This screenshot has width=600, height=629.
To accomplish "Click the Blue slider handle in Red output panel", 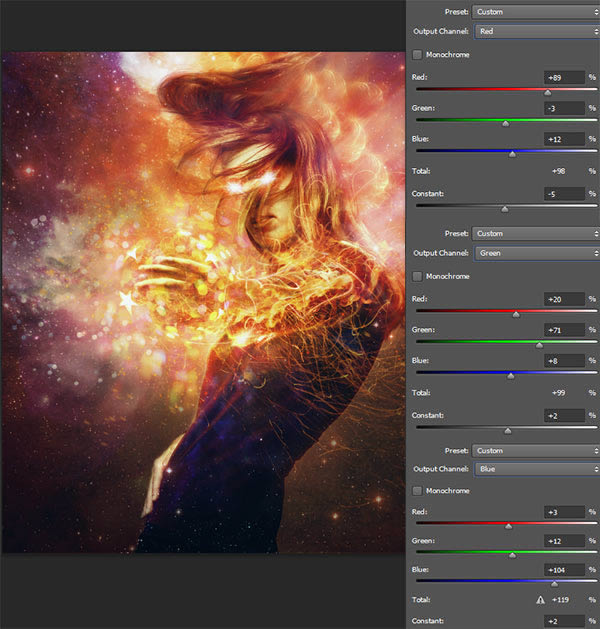I will click(x=512, y=154).
